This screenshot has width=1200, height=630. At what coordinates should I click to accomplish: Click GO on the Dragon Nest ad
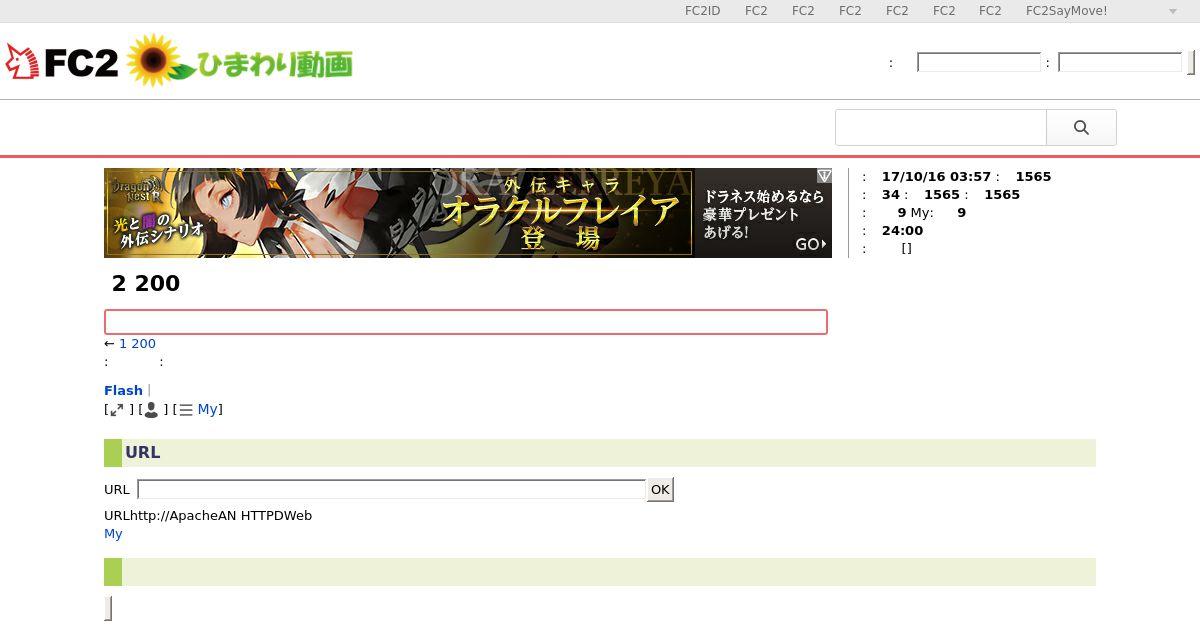pyautogui.click(x=810, y=244)
